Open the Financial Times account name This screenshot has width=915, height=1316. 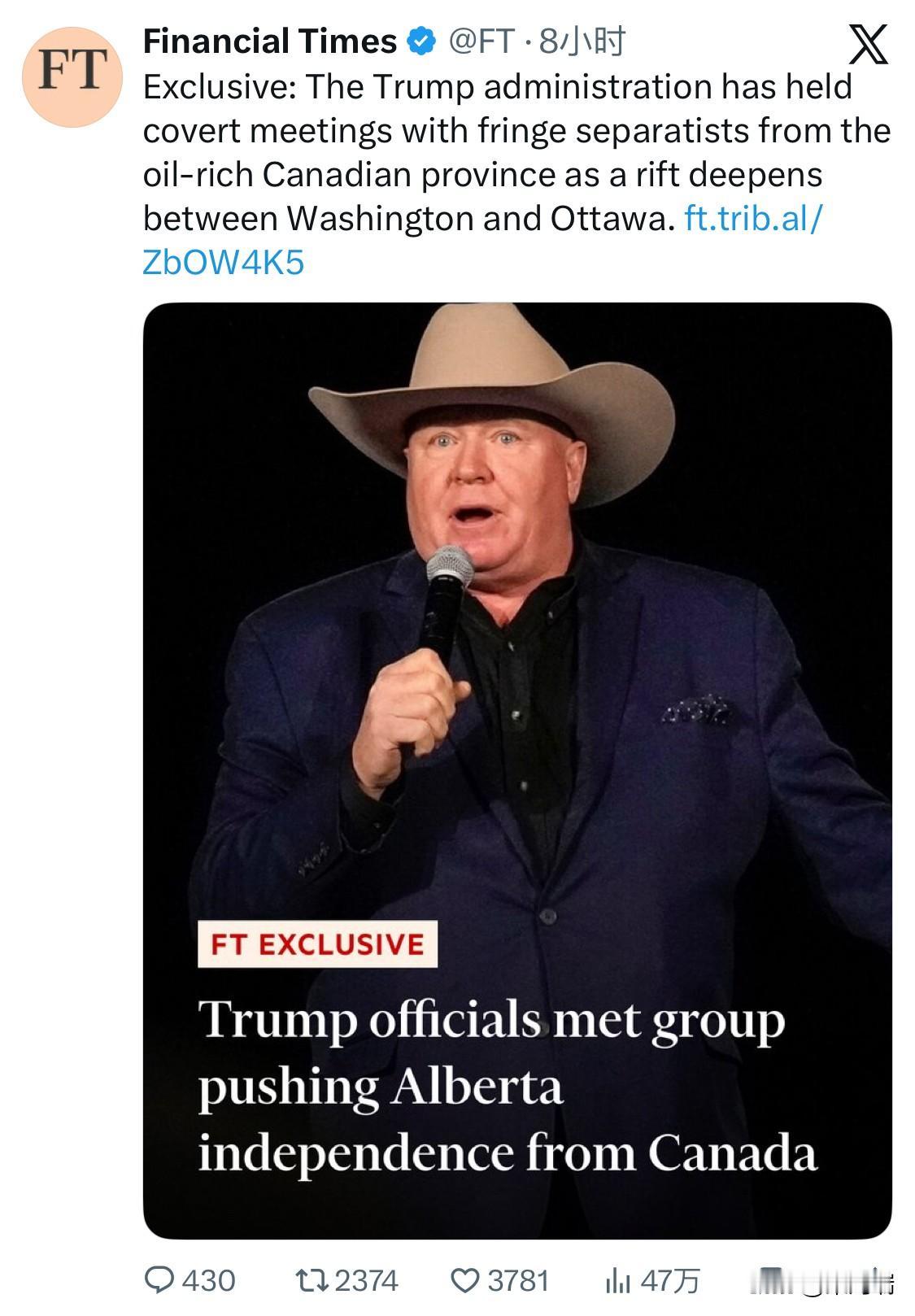click(x=269, y=41)
